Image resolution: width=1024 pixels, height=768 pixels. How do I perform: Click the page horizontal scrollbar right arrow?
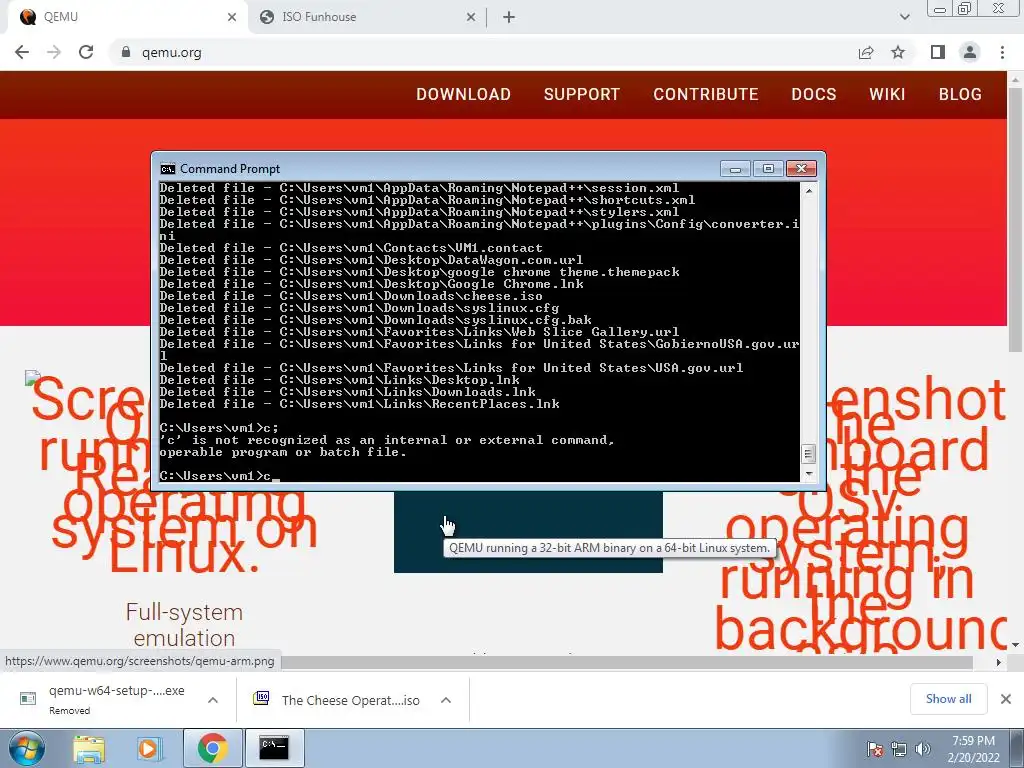tap(999, 662)
